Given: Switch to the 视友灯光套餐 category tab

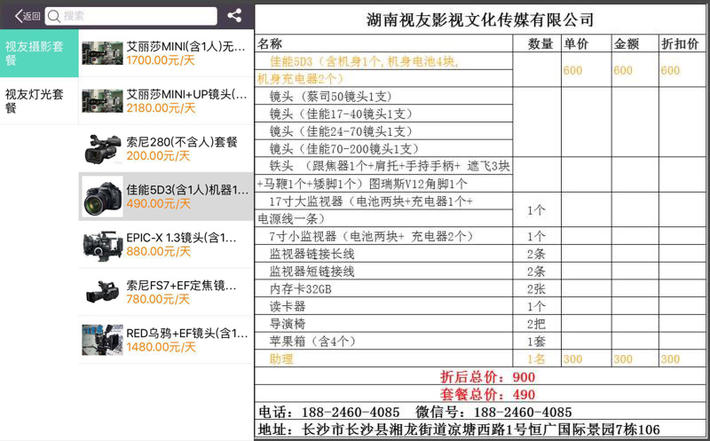Looking at the screenshot, I should (38, 101).
